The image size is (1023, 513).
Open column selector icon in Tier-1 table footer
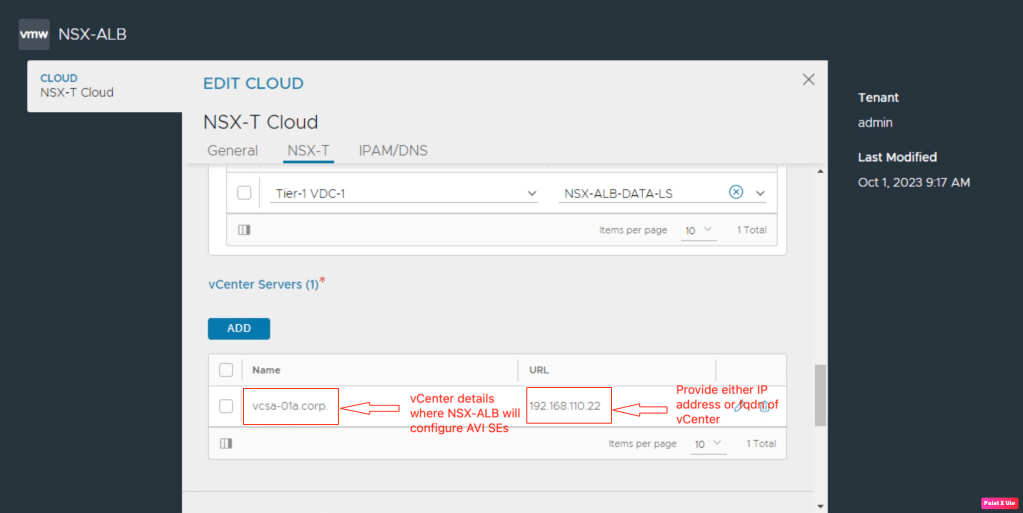coord(244,229)
